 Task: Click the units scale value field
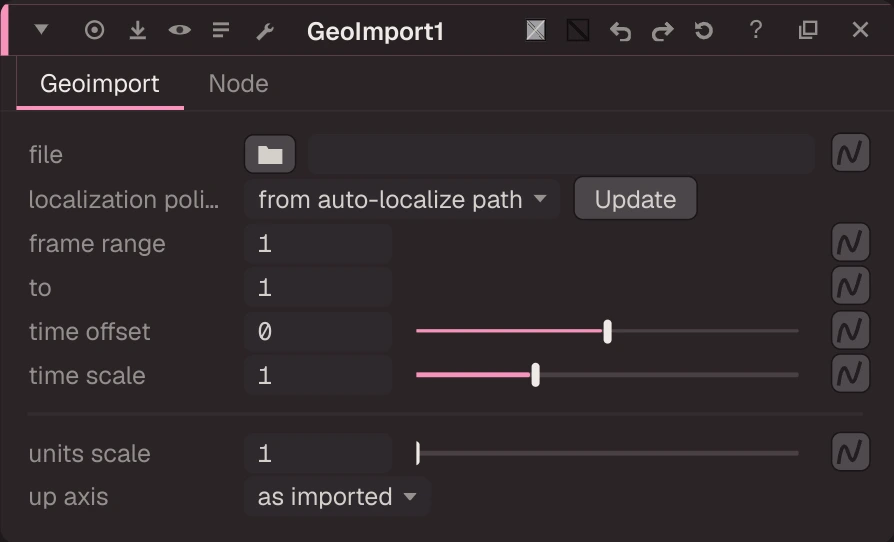click(318, 454)
